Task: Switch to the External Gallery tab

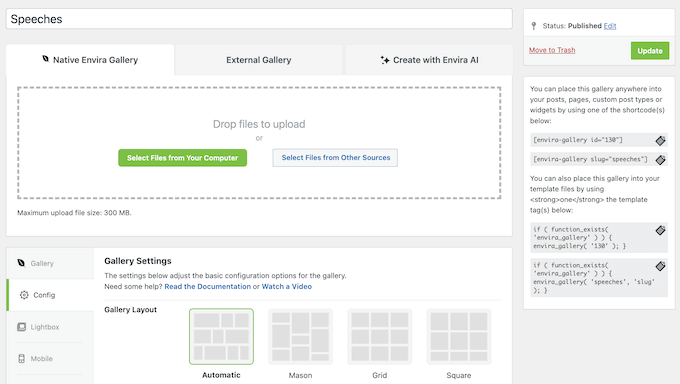Action: coord(258,60)
